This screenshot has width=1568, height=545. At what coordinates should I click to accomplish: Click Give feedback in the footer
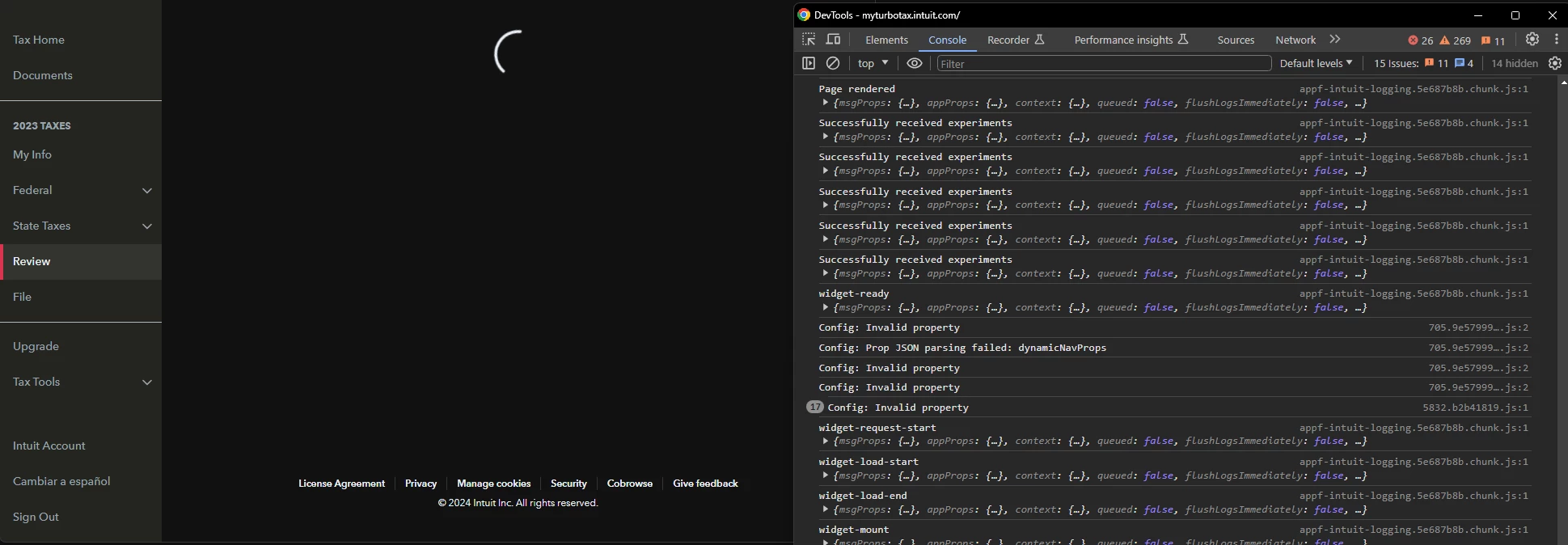[x=705, y=484]
